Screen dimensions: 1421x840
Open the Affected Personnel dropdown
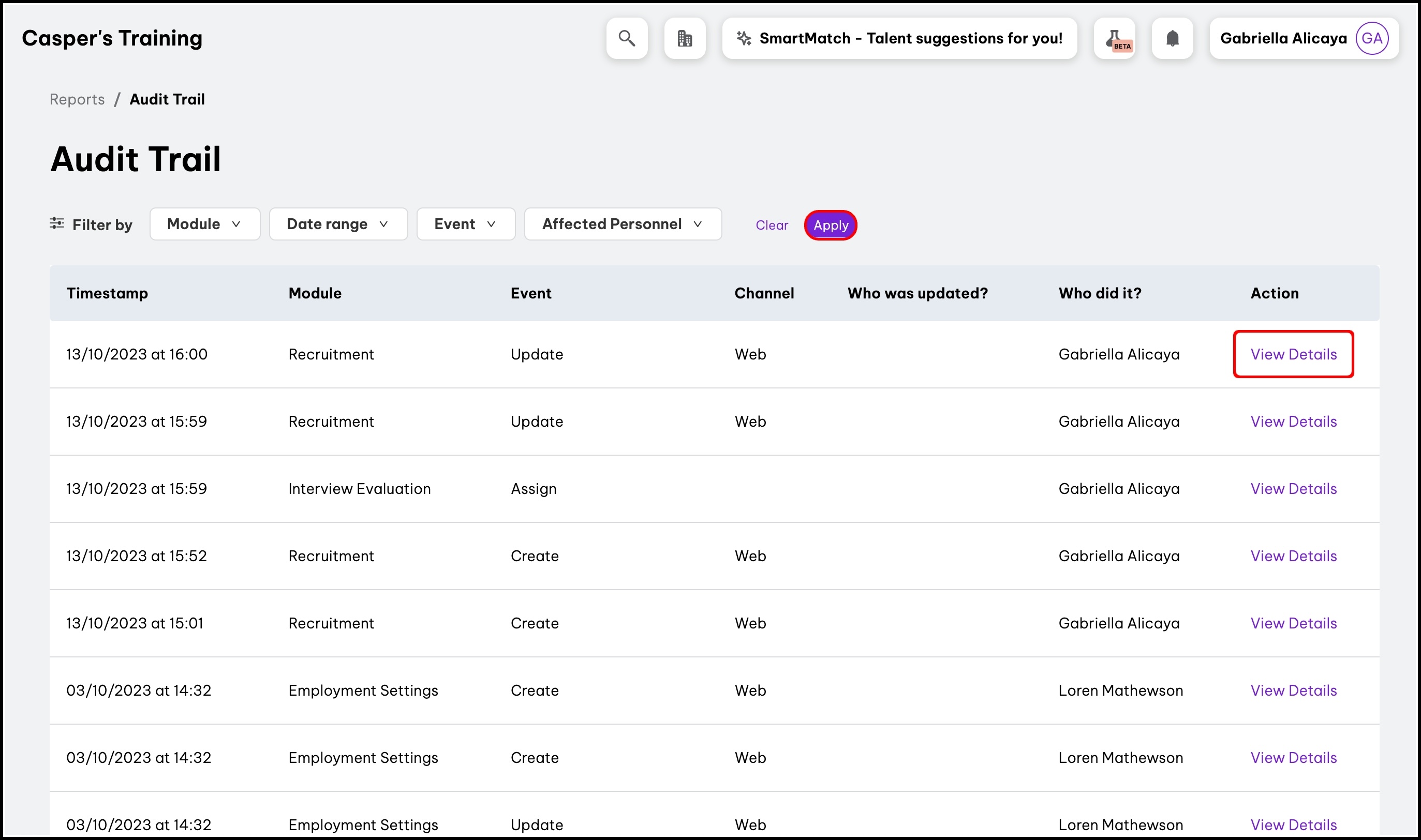(622, 224)
